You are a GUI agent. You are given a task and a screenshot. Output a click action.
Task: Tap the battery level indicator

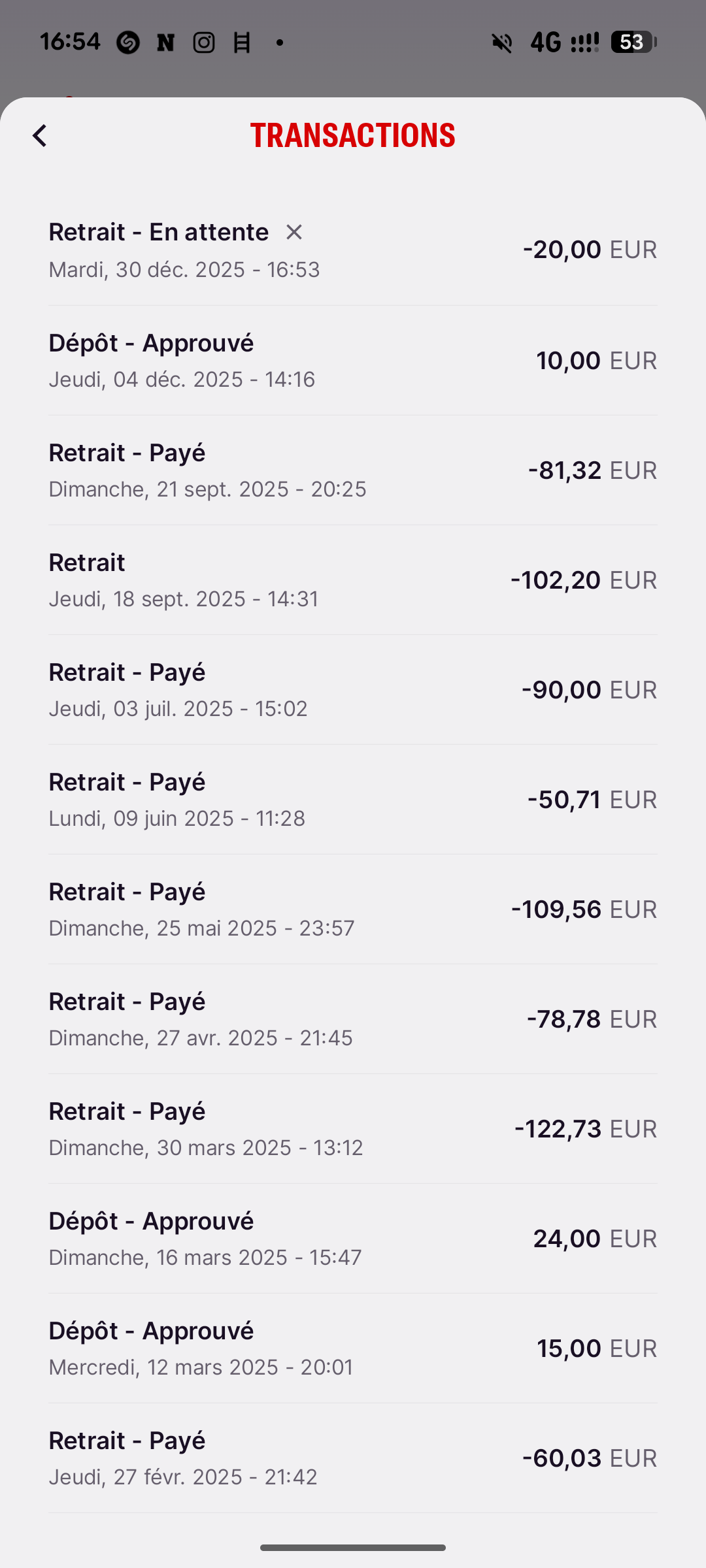[x=633, y=42]
